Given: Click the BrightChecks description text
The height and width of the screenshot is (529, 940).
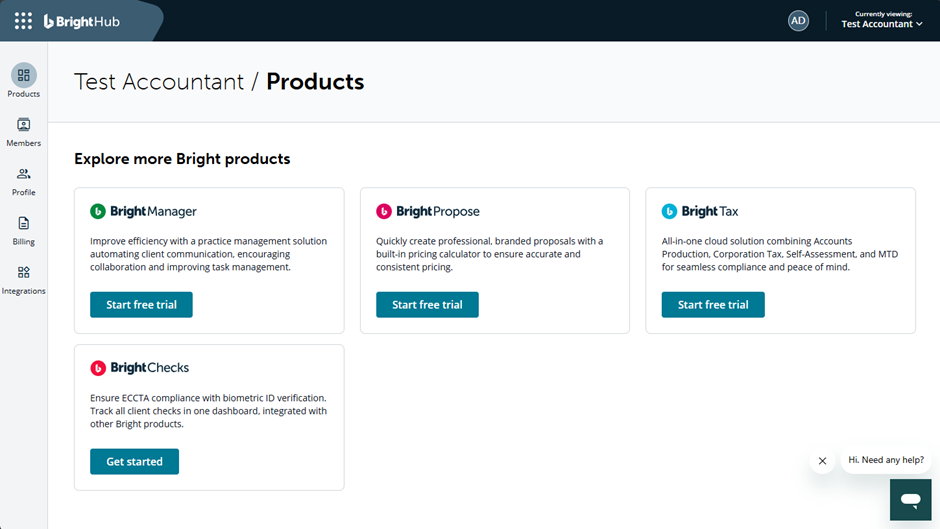Looking at the screenshot, I should tap(209, 411).
